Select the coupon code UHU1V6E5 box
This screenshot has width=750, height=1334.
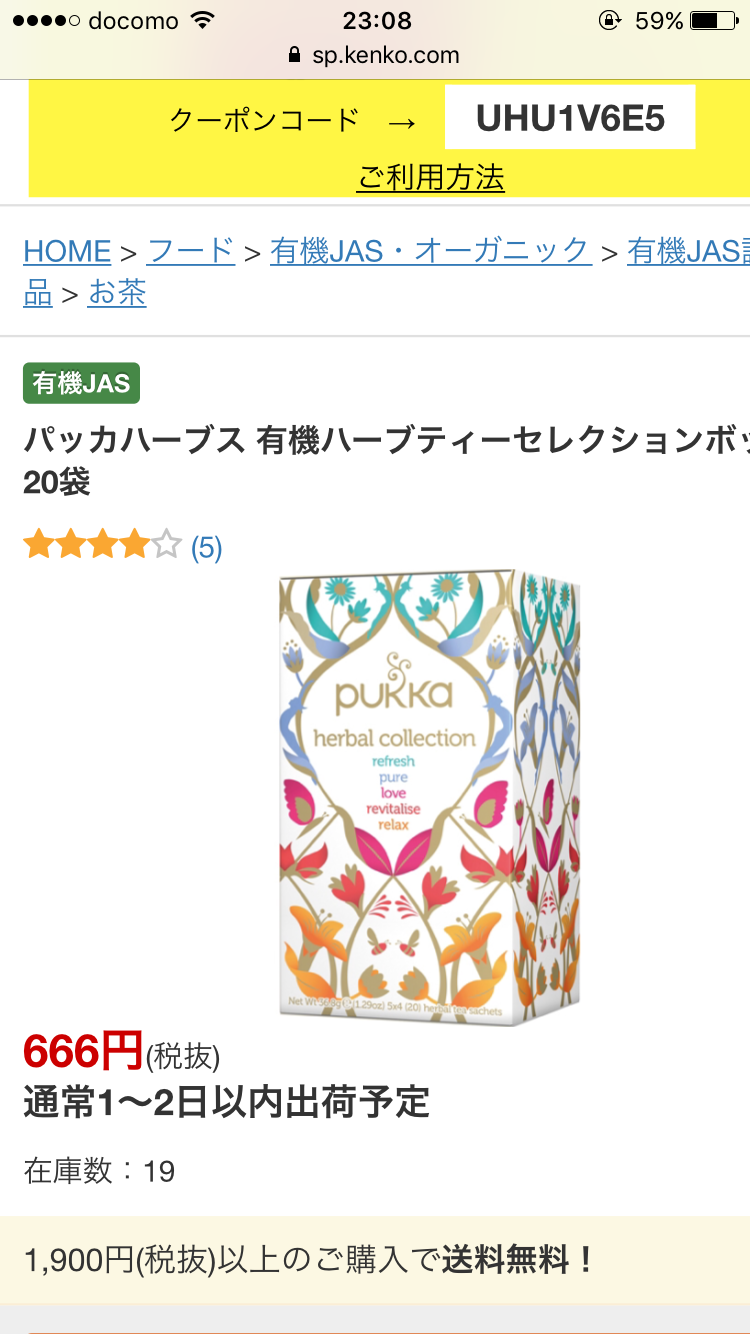click(570, 118)
